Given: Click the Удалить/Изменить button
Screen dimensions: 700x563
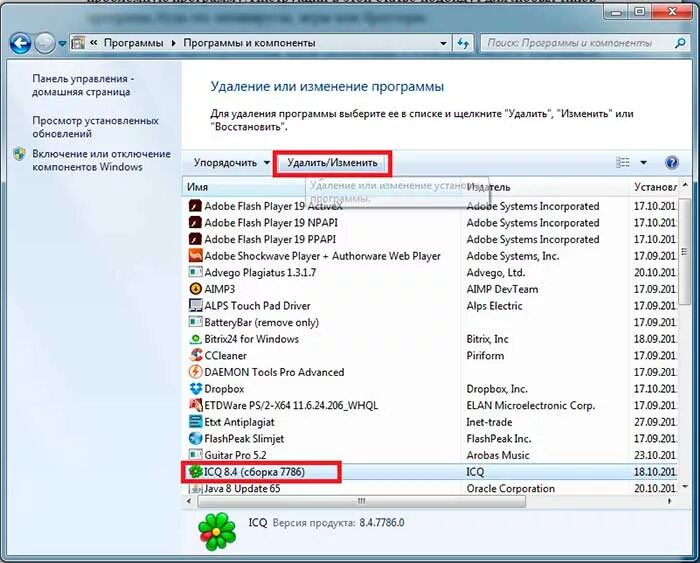Looking at the screenshot, I should [332, 163].
